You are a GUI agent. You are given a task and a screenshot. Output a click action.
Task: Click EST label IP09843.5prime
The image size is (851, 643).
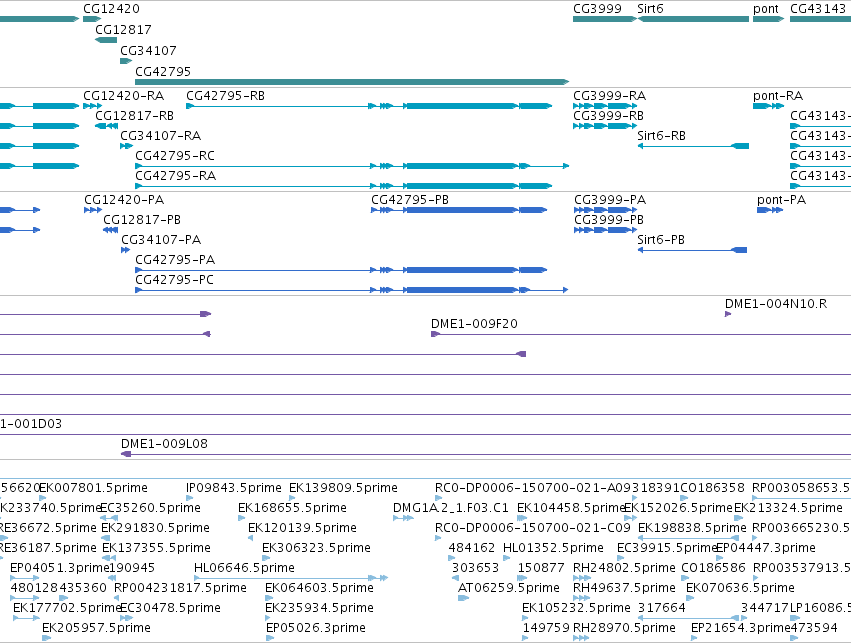233,488
